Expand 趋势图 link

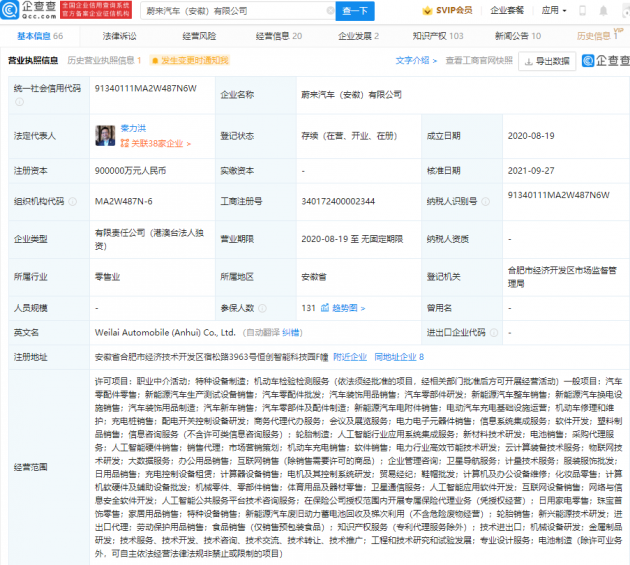pos(349,308)
